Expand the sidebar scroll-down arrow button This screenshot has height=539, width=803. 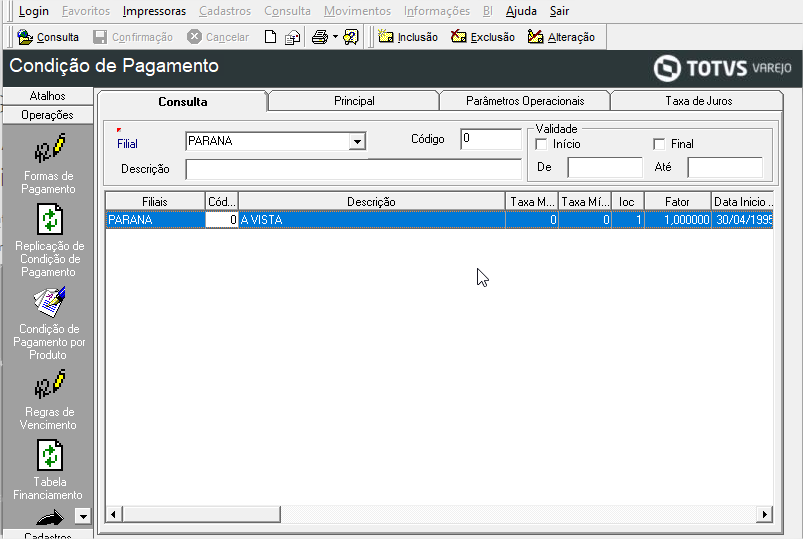pyautogui.click(x=82, y=516)
